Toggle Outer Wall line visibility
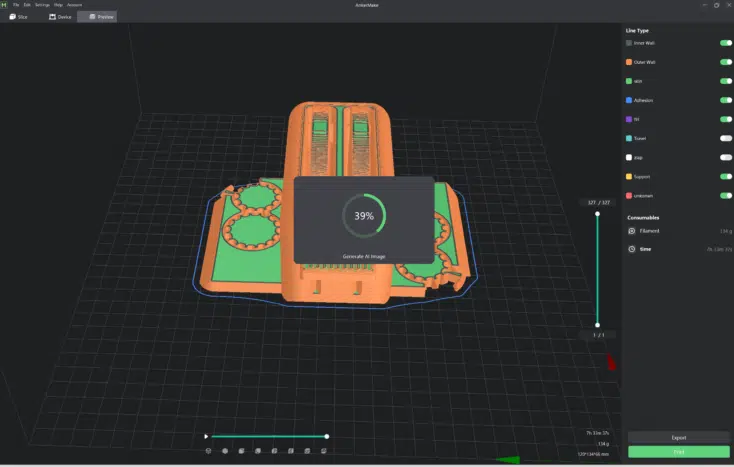The height and width of the screenshot is (467, 734). click(x=725, y=62)
